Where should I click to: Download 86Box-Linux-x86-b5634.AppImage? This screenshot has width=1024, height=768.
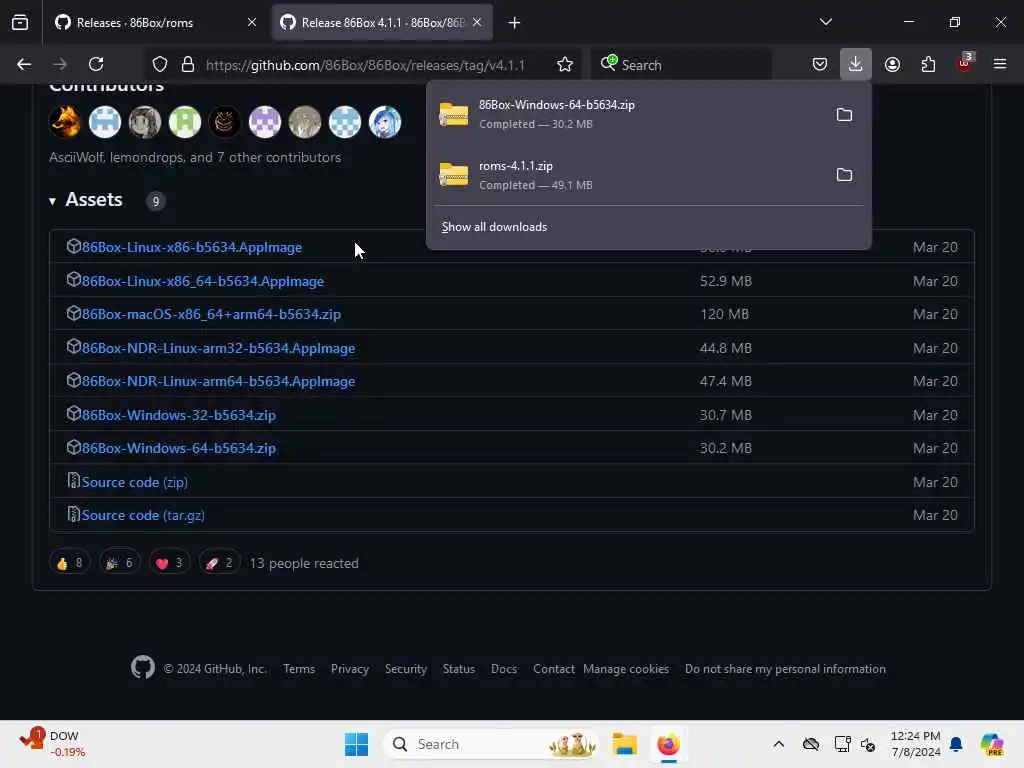(x=191, y=247)
